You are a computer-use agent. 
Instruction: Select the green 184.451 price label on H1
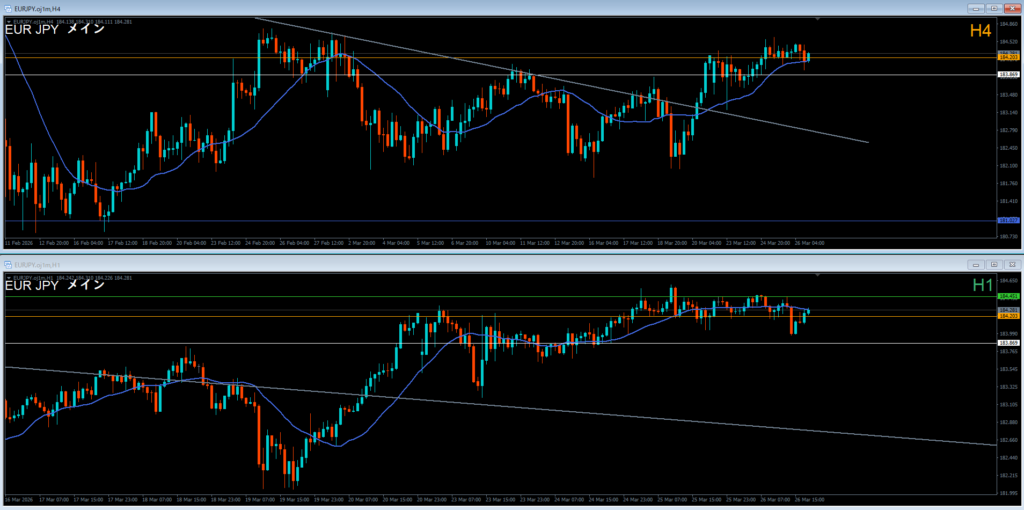tap(1008, 297)
